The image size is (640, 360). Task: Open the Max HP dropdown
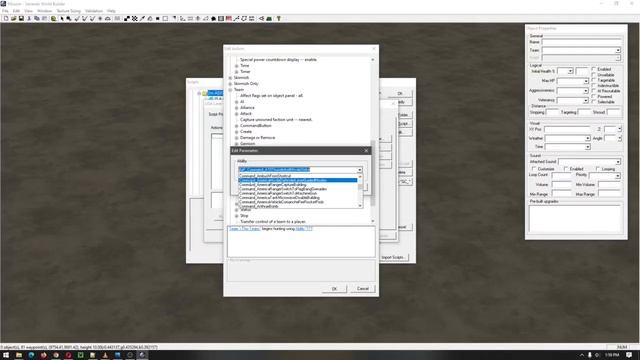(x=586, y=81)
